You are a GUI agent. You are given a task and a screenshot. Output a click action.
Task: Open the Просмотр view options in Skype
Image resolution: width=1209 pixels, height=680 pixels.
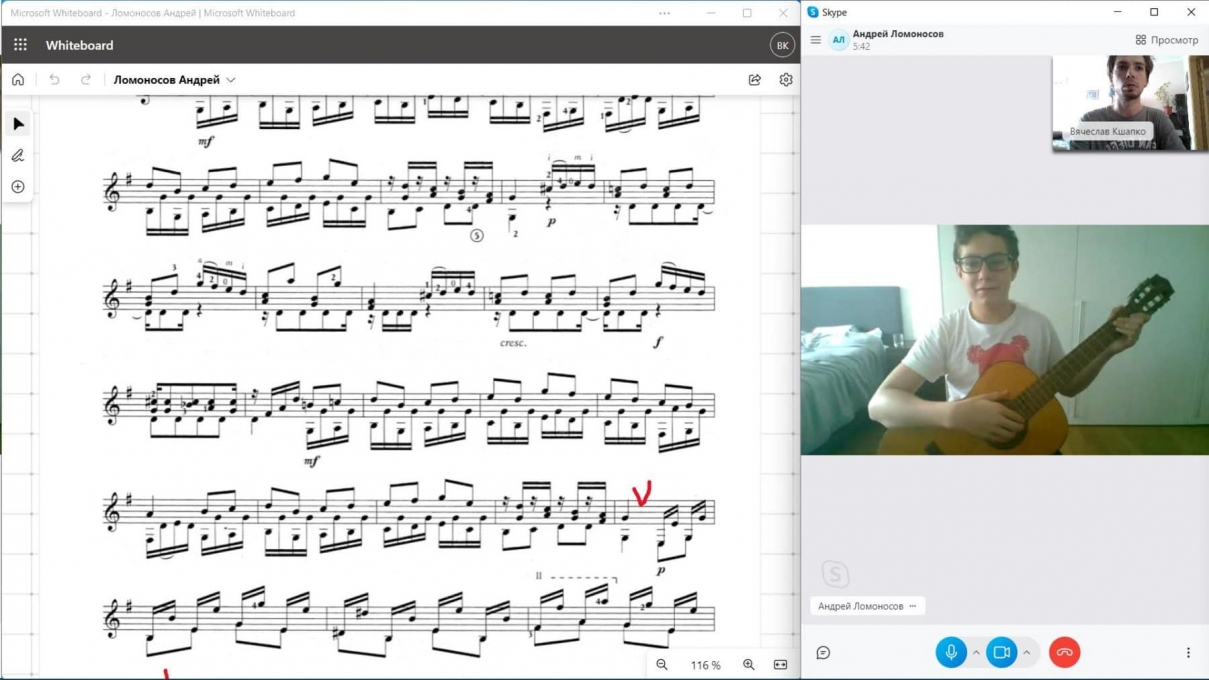point(1166,40)
